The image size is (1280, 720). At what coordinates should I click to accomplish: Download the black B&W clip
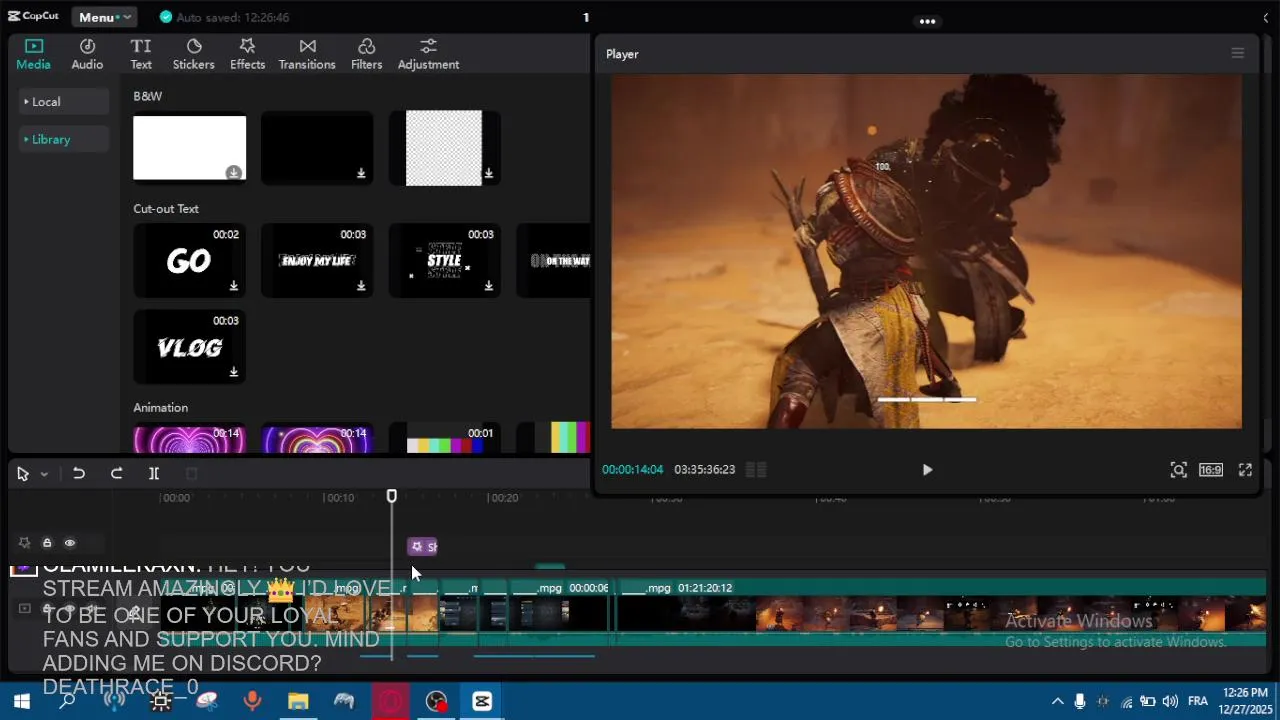tap(361, 173)
